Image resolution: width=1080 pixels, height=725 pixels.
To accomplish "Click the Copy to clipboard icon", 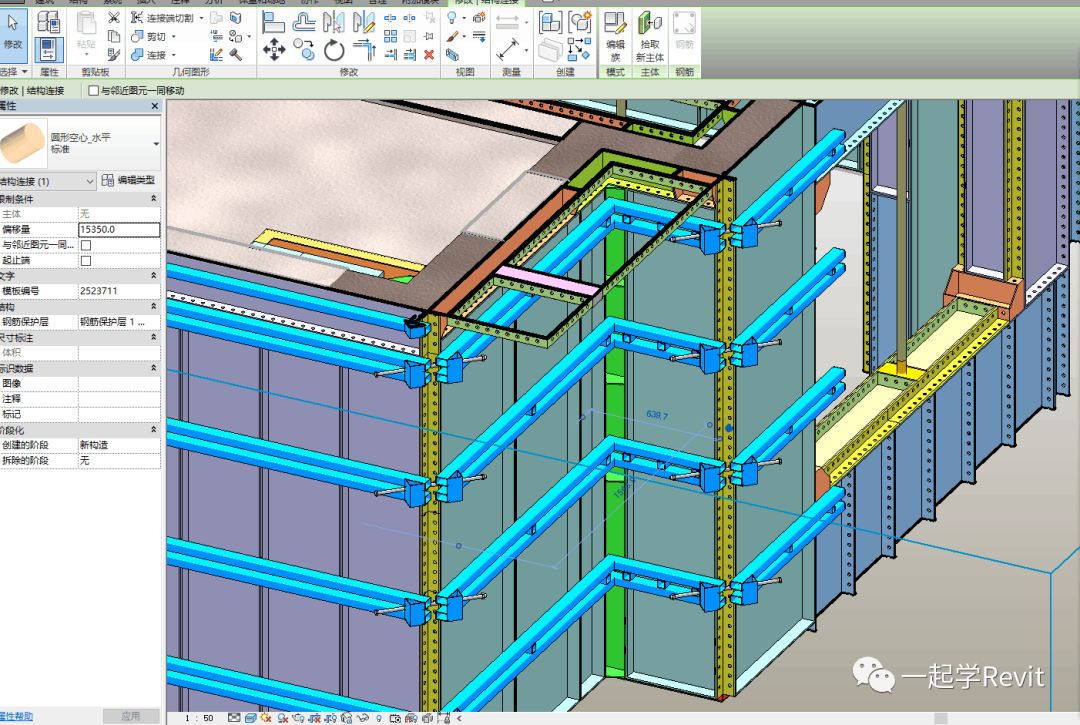I will 114,36.
